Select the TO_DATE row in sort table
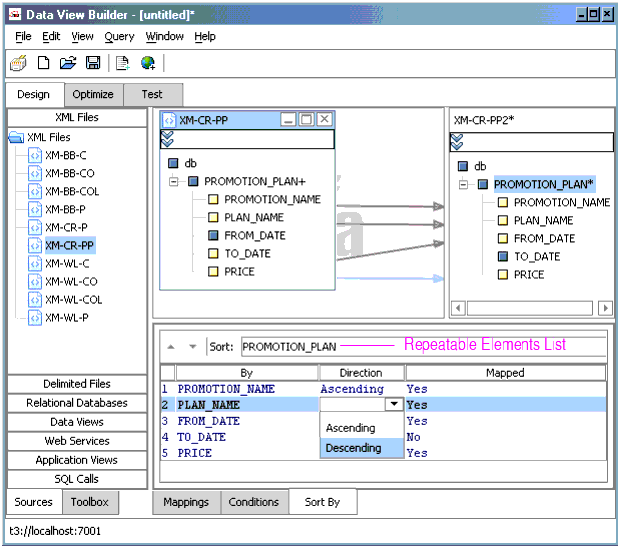Screen dimensions: 620x547 pyautogui.click(x=384, y=437)
